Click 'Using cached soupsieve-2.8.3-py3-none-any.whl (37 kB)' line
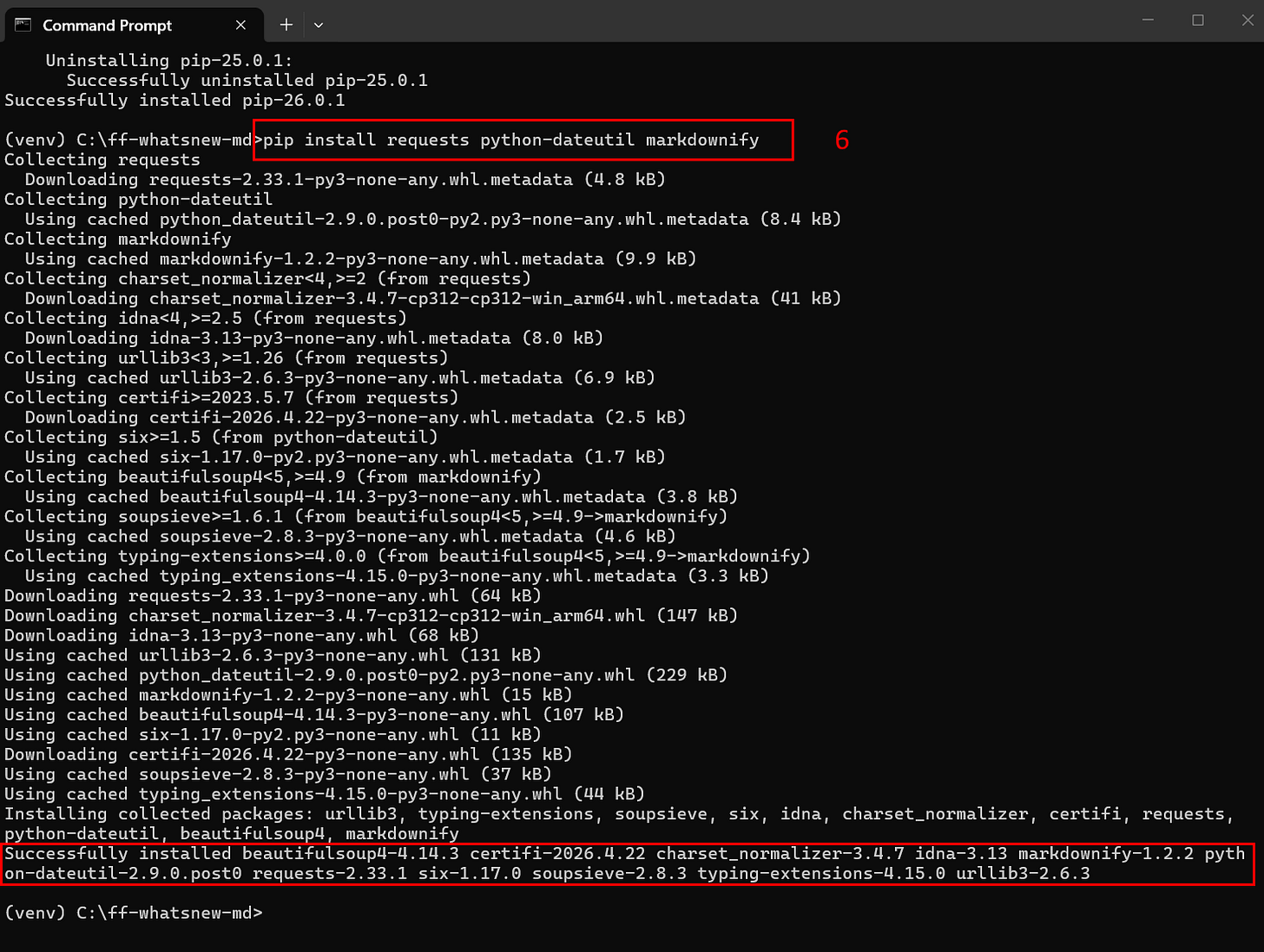Viewport: 1264px width, 952px height. click(x=278, y=775)
